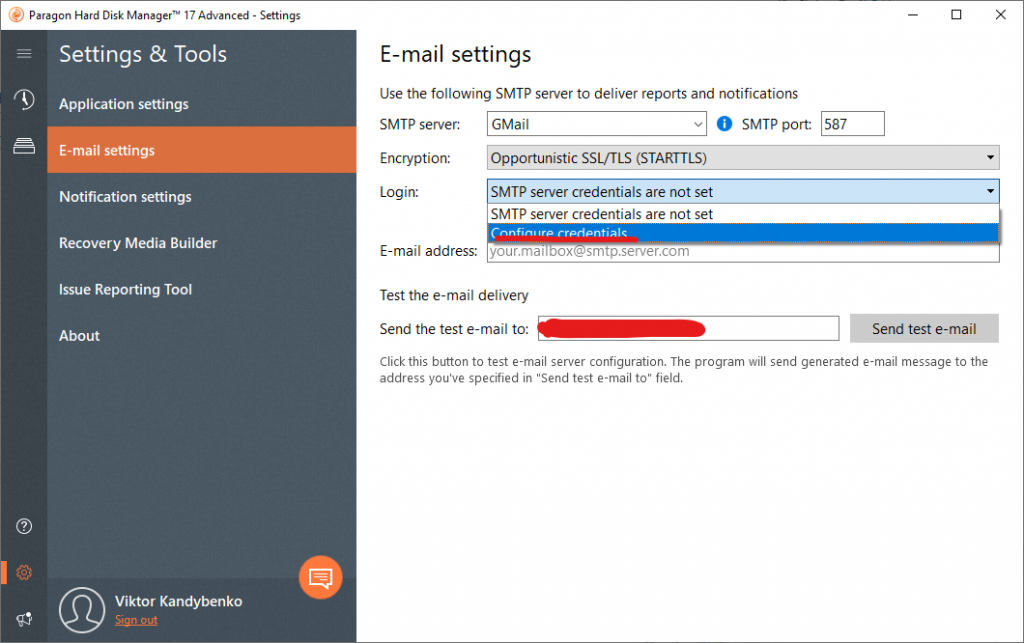Open the hamburger navigation menu
1024x643 pixels.
tap(23, 54)
